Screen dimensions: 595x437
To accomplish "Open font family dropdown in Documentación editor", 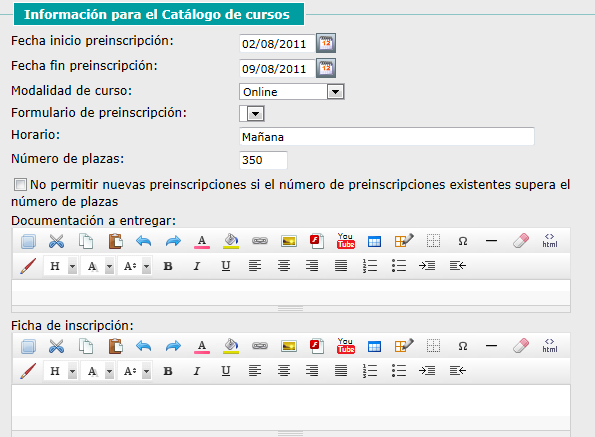I will pyautogui.click(x=98, y=266).
